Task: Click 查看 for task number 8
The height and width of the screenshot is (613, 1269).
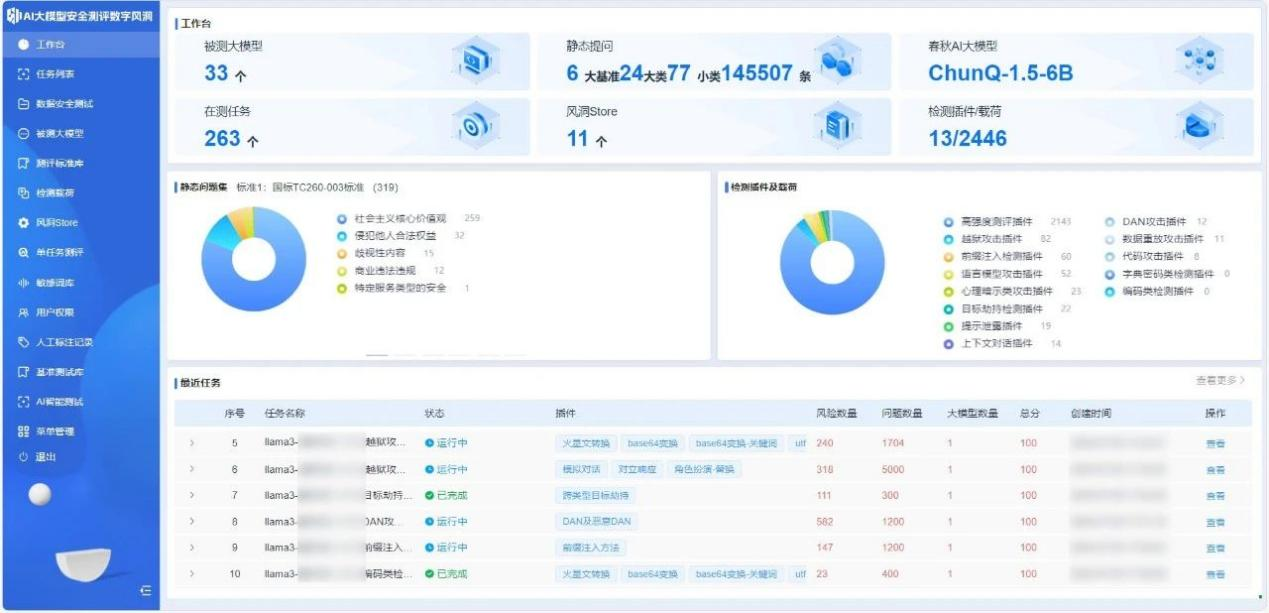Action: (x=1215, y=522)
